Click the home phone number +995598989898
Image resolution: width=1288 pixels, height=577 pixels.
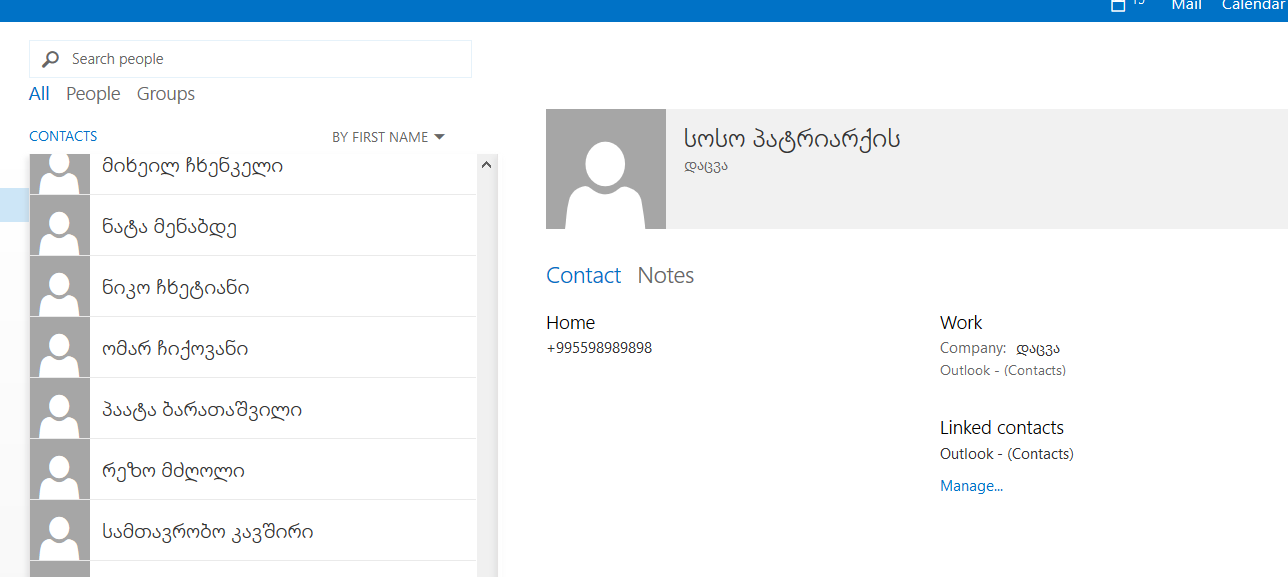pos(599,349)
